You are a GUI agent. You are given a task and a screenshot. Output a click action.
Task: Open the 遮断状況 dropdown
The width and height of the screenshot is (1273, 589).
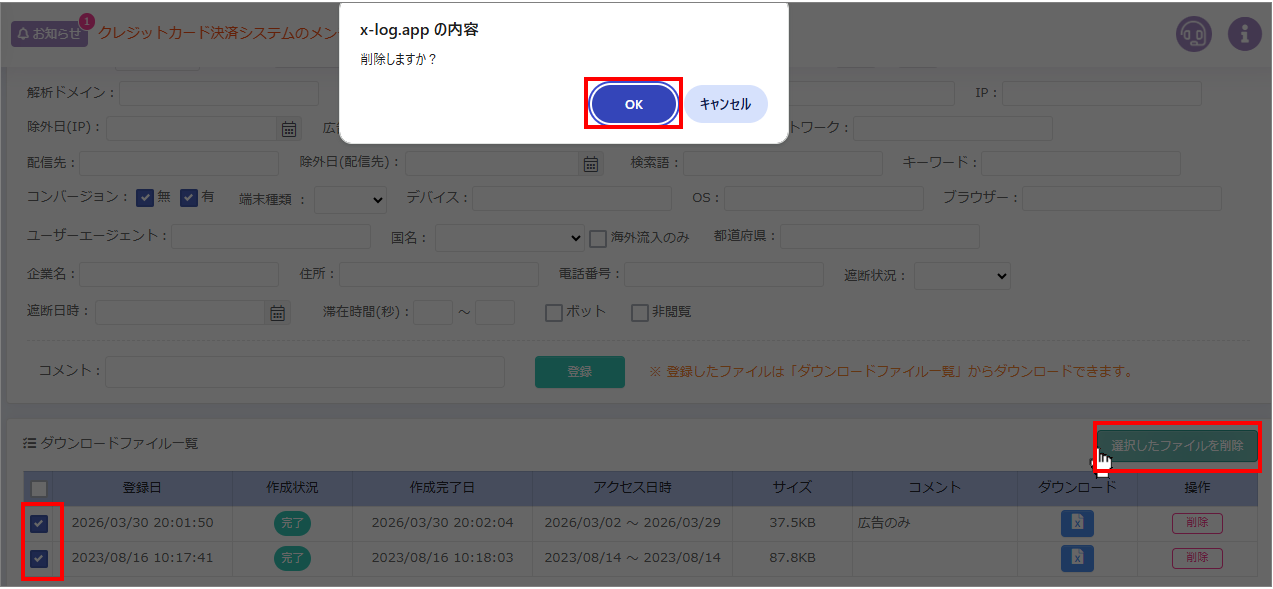point(961,275)
